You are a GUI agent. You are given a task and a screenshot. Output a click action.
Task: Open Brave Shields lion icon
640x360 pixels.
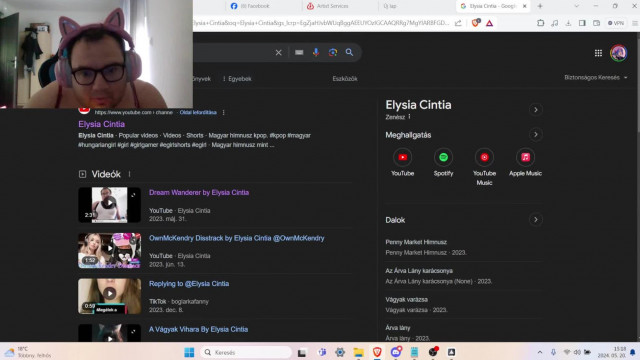pos(476,23)
